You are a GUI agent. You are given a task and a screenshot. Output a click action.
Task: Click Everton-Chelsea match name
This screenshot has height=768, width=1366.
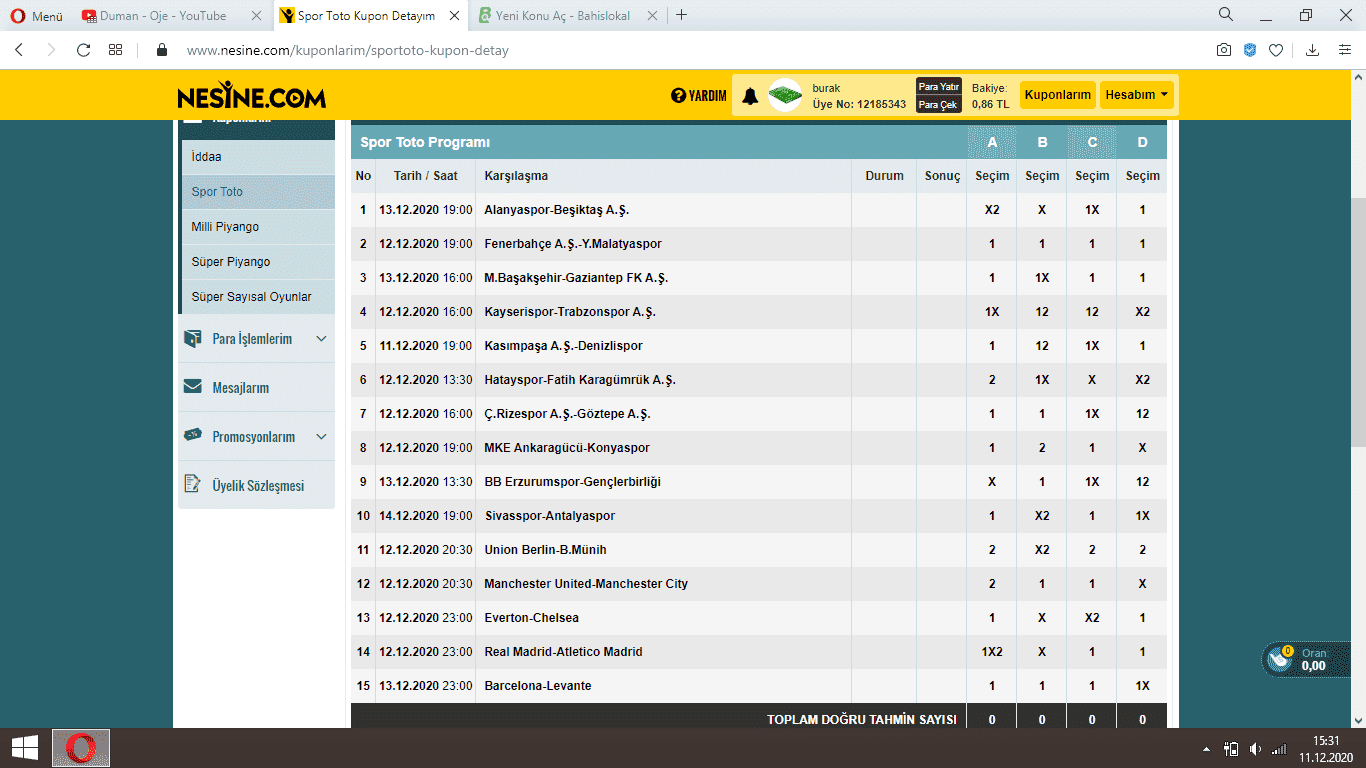[531, 618]
